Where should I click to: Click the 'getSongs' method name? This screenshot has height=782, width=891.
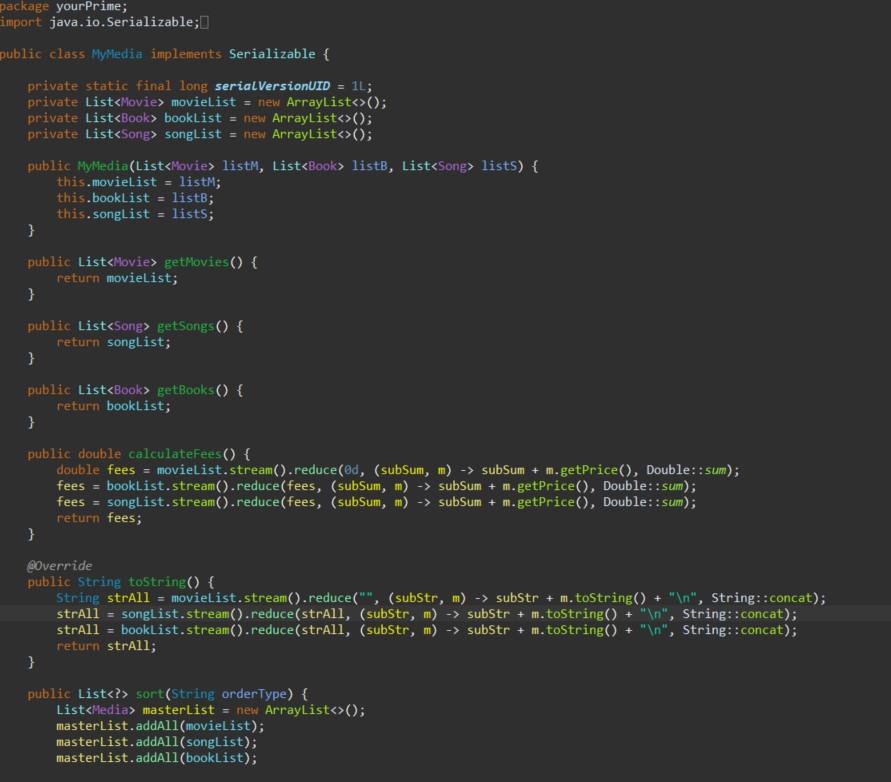185,326
